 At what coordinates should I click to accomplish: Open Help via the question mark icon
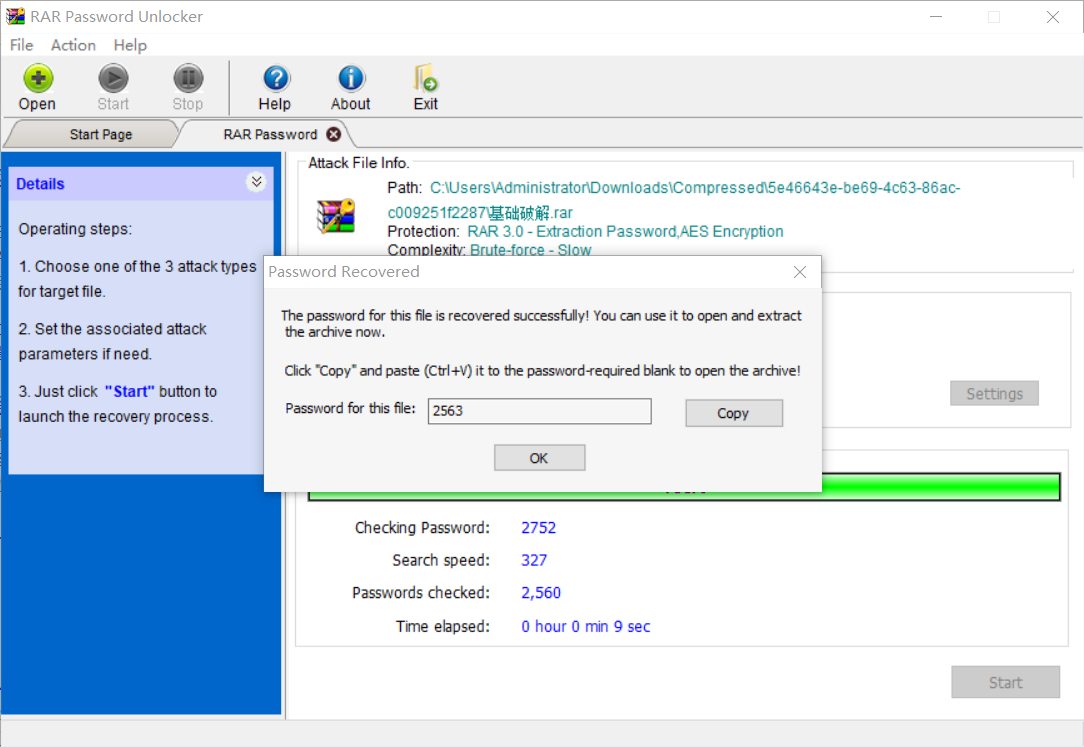tap(277, 78)
